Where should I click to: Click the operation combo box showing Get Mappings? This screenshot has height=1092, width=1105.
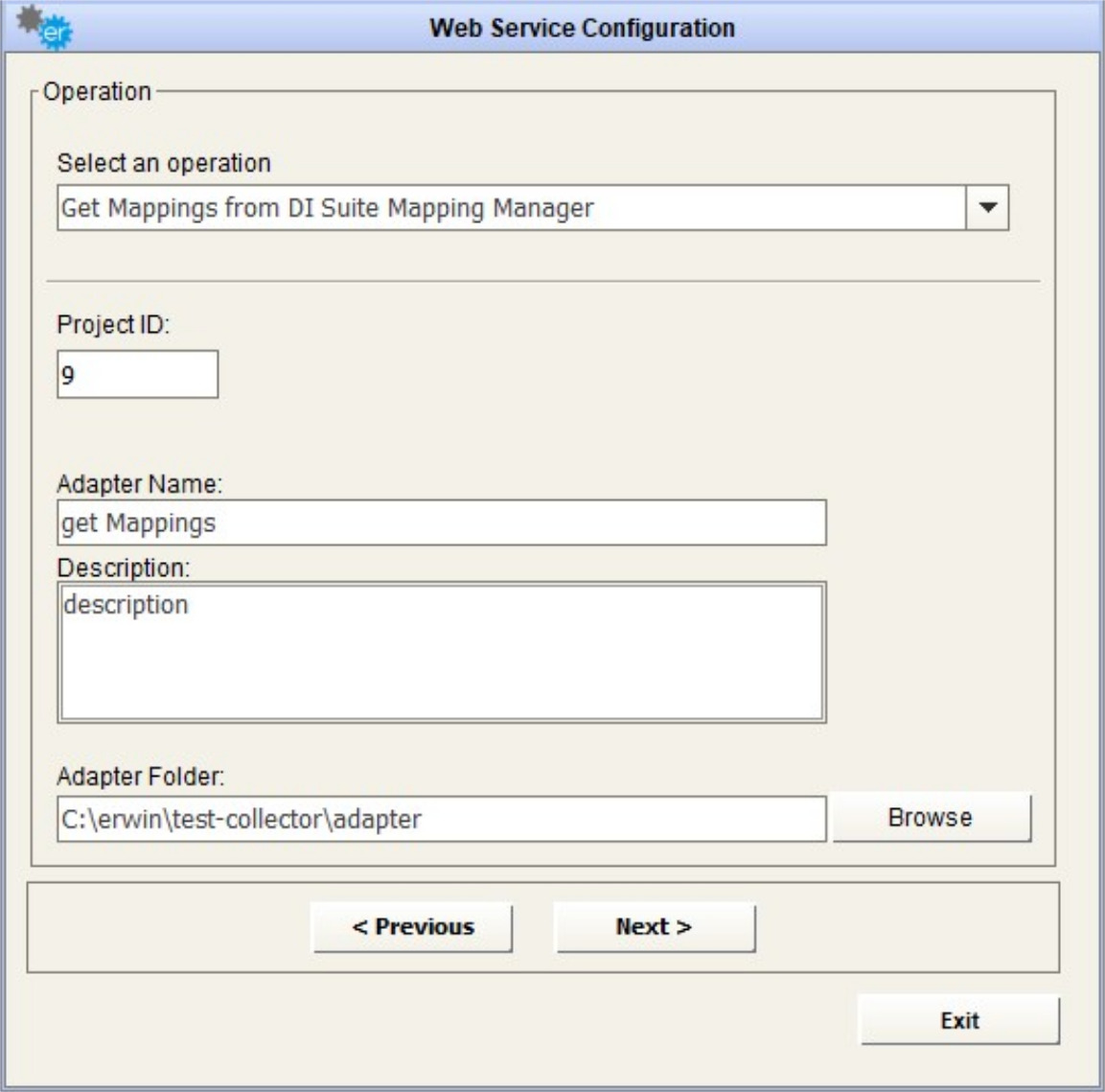click(533, 208)
